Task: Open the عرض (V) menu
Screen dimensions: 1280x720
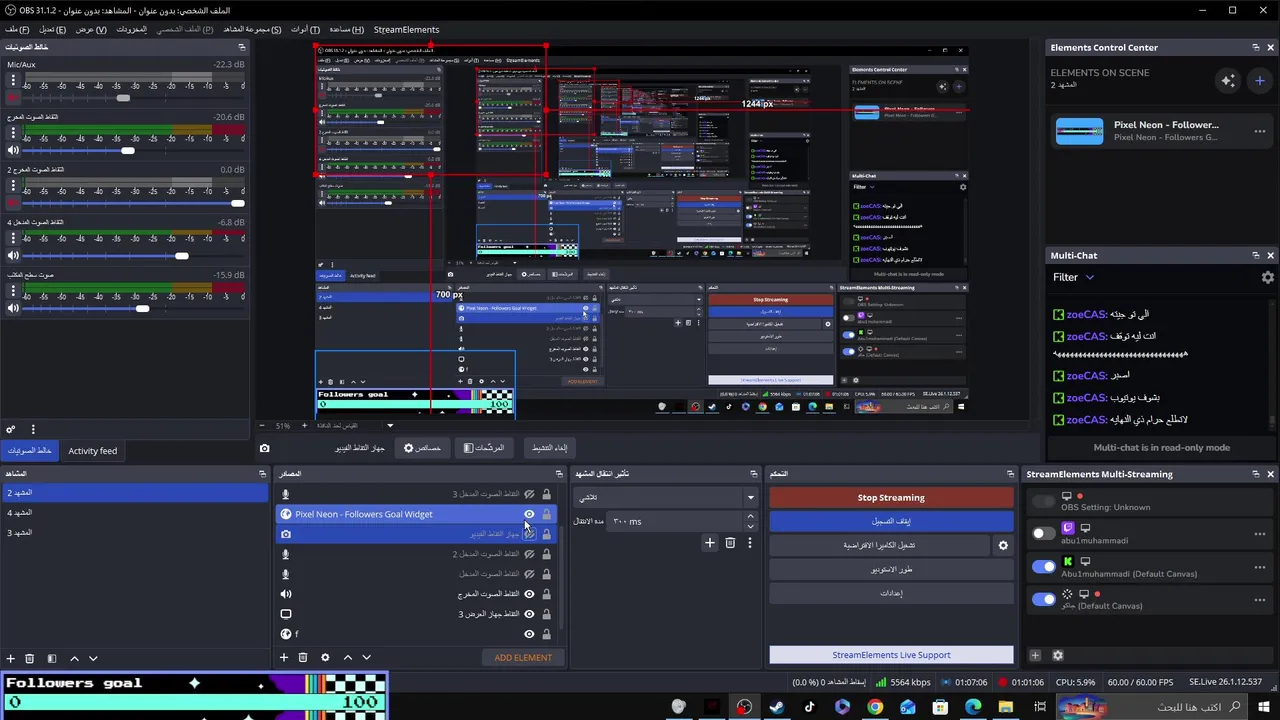Action: pyautogui.click(x=90, y=29)
